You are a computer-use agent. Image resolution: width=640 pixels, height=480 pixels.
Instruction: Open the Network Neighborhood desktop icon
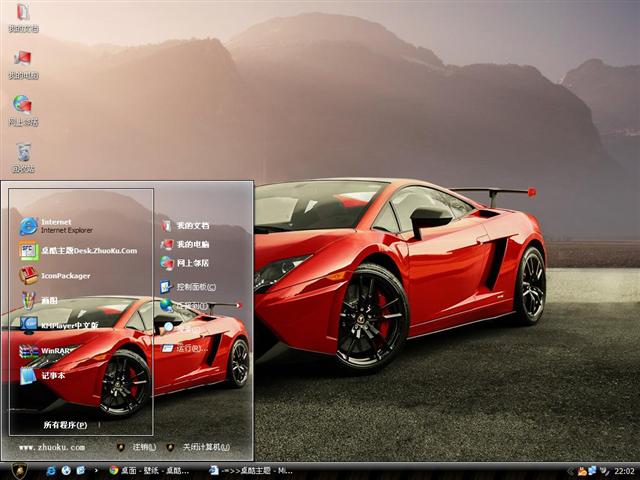[23, 111]
